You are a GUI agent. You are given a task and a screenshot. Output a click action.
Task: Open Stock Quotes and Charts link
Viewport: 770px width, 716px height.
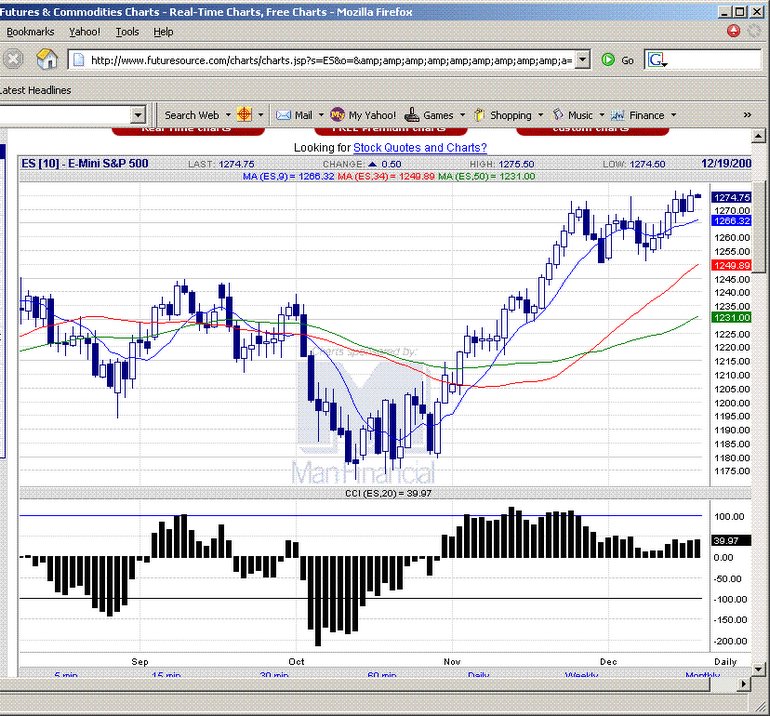tap(420, 147)
